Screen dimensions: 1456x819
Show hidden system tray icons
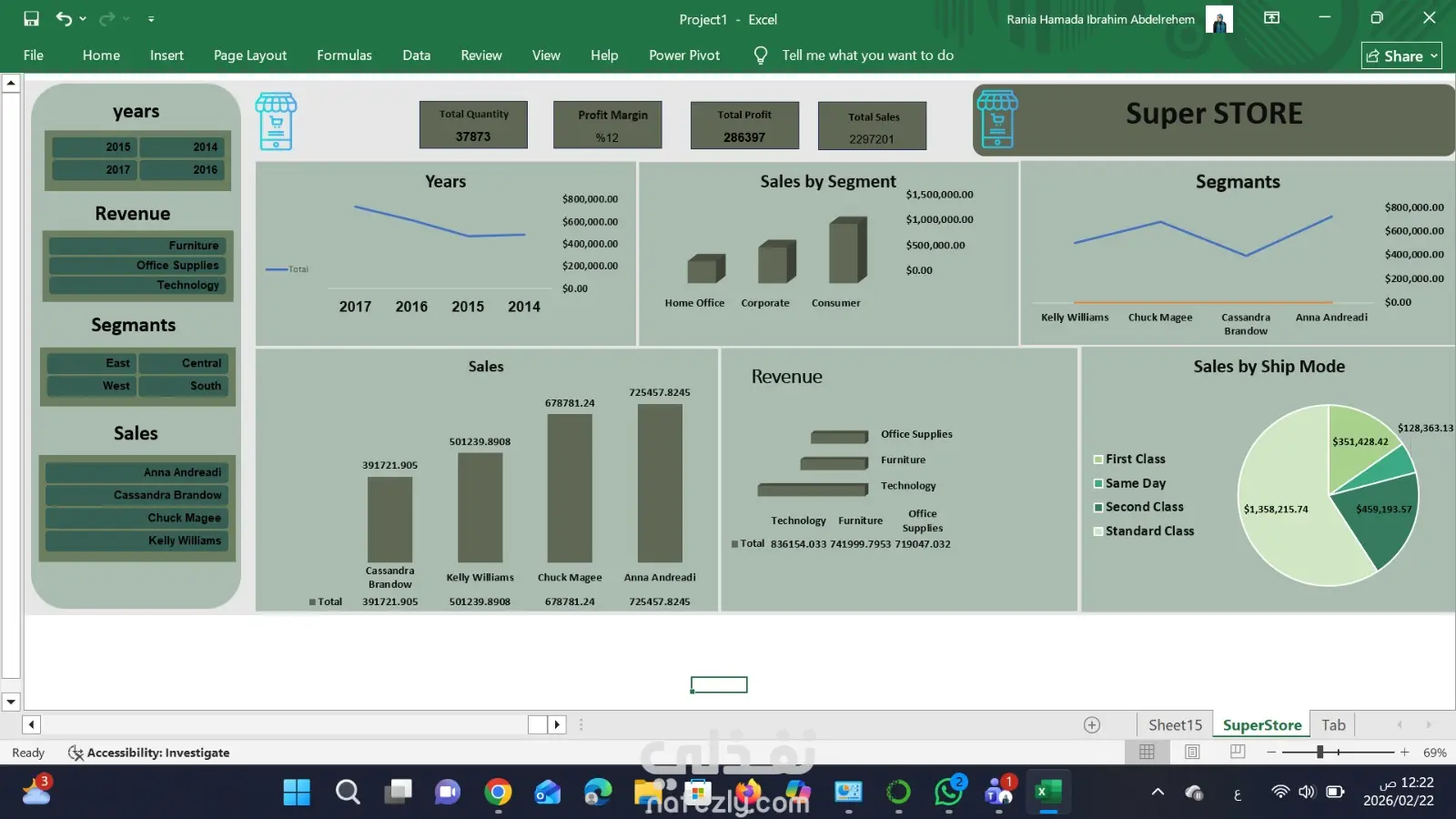click(x=1158, y=793)
